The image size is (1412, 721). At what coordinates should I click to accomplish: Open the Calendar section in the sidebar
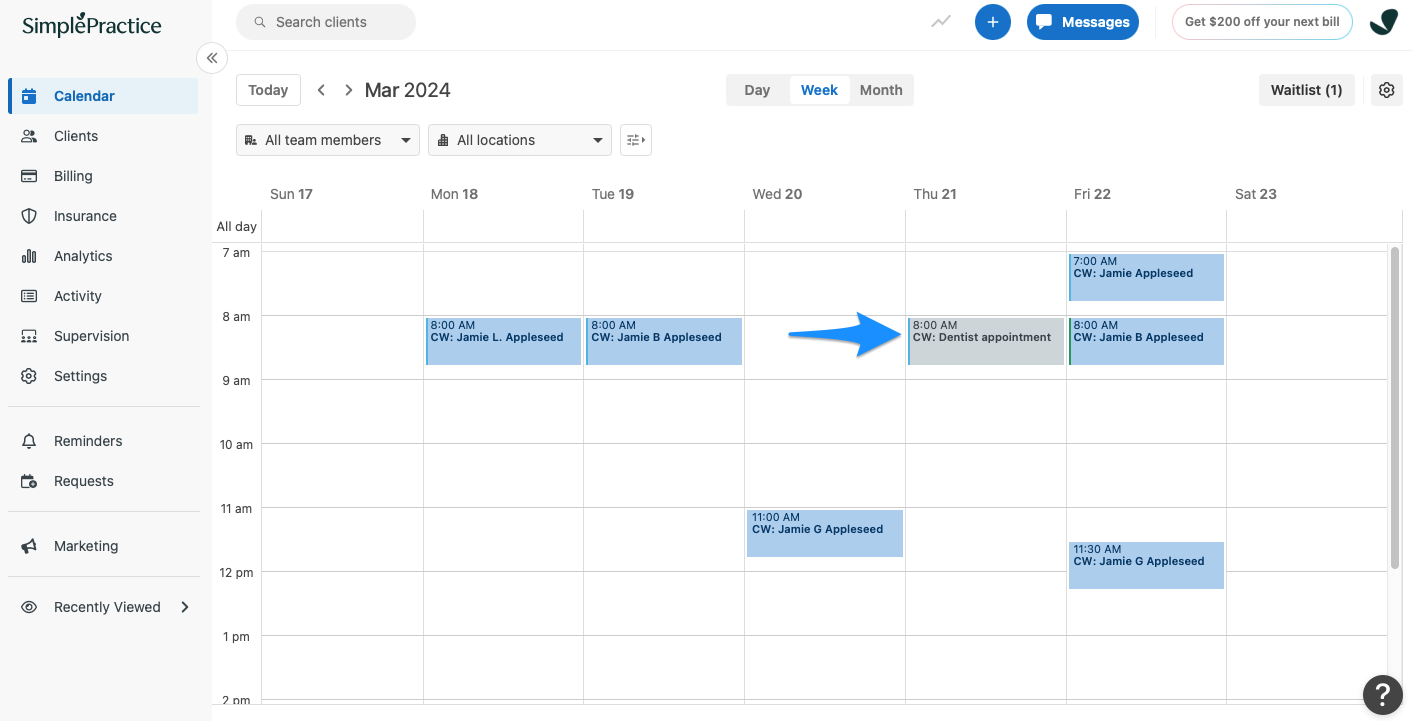tap(83, 95)
